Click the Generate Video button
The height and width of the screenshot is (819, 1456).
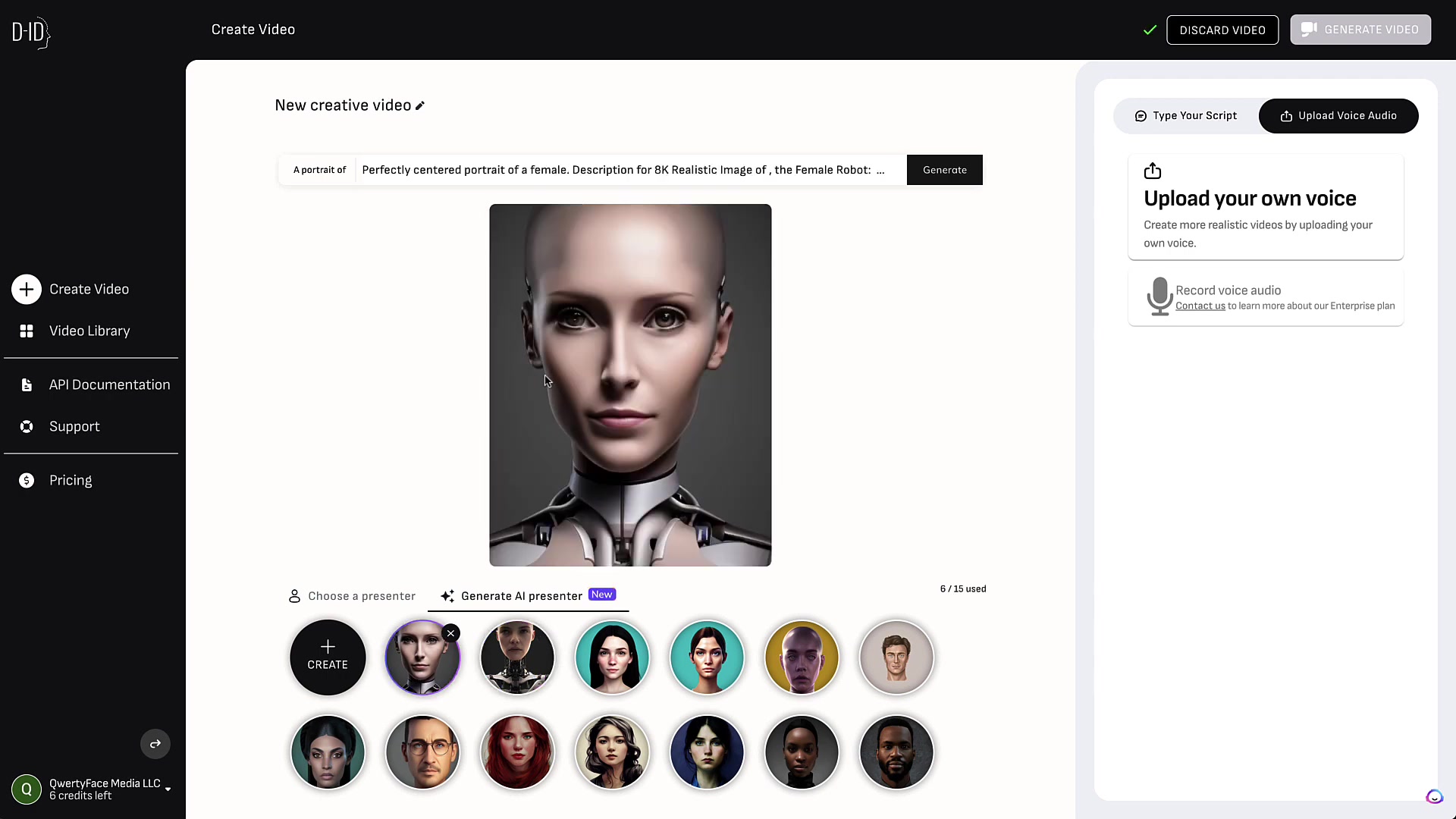1360,30
